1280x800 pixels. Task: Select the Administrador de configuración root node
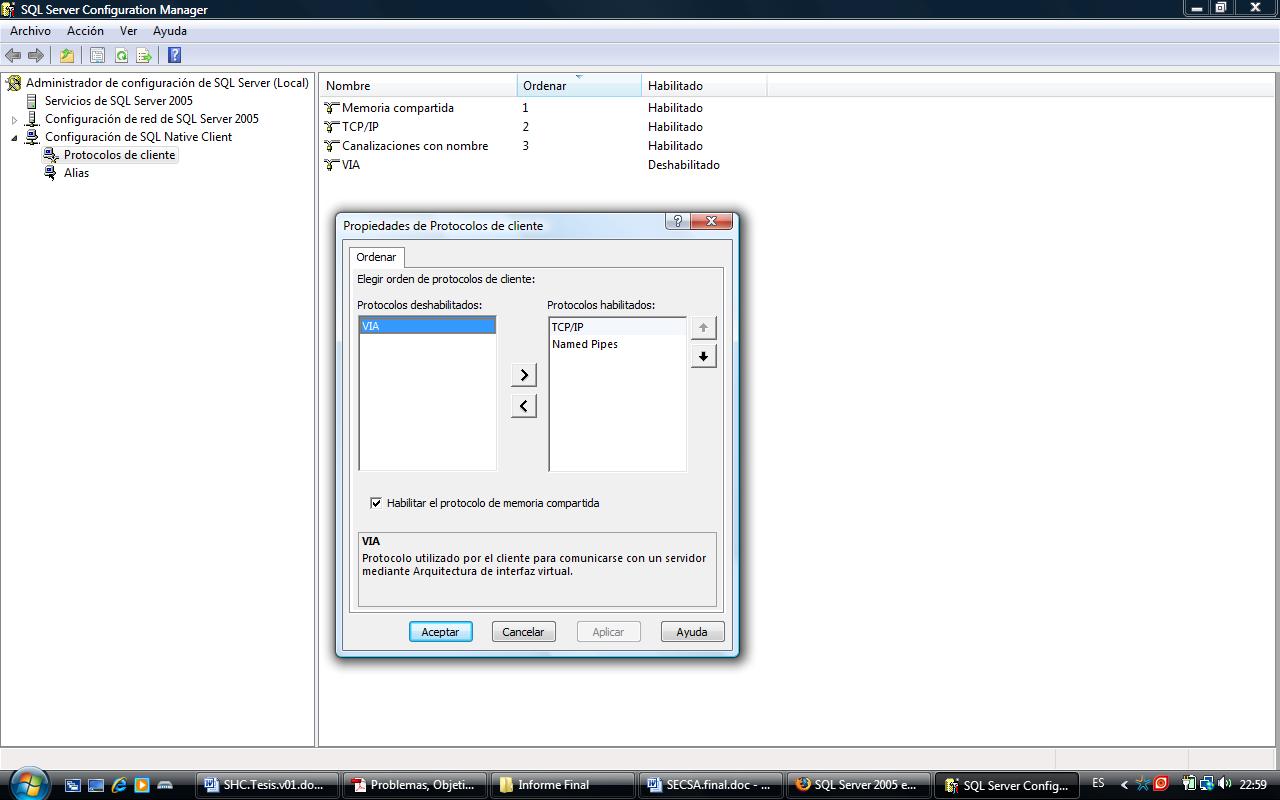click(x=167, y=83)
